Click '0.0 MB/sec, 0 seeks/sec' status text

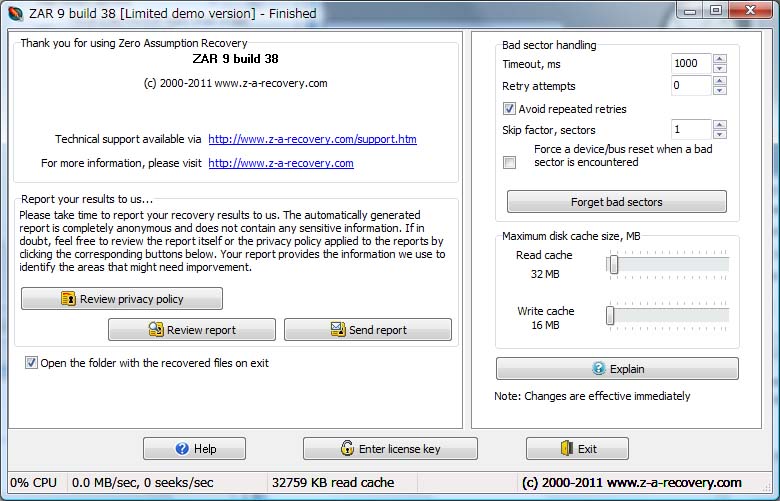(x=142, y=483)
